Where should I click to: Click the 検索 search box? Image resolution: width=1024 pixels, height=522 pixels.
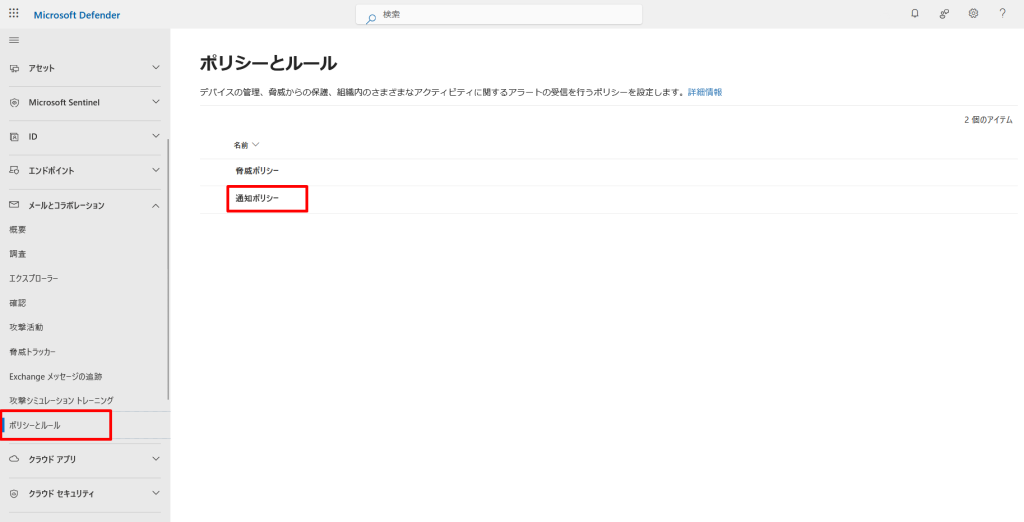(500, 15)
